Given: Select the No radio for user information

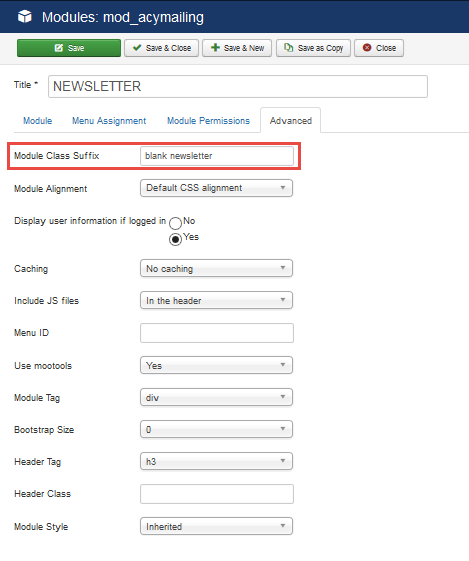Looking at the screenshot, I should pyautogui.click(x=175, y=223).
